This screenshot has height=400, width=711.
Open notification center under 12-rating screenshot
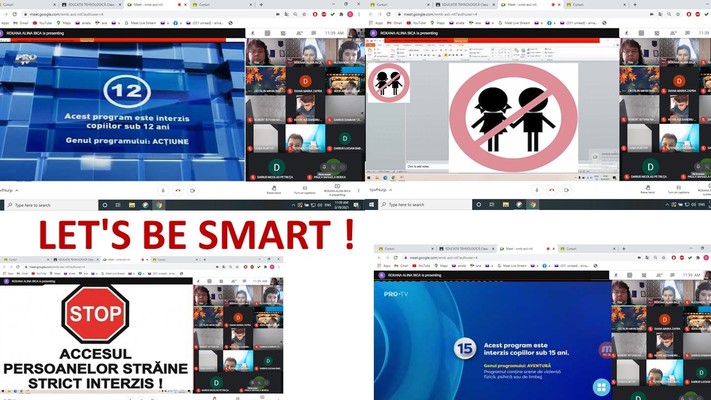click(356, 205)
